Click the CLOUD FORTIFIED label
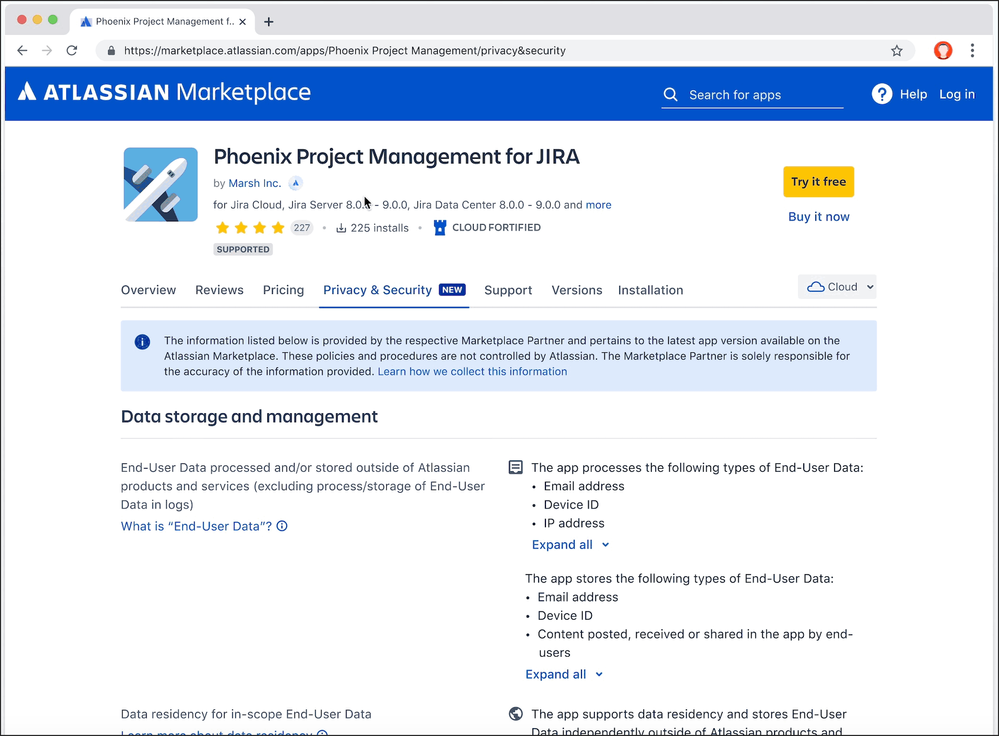 tap(496, 227)
